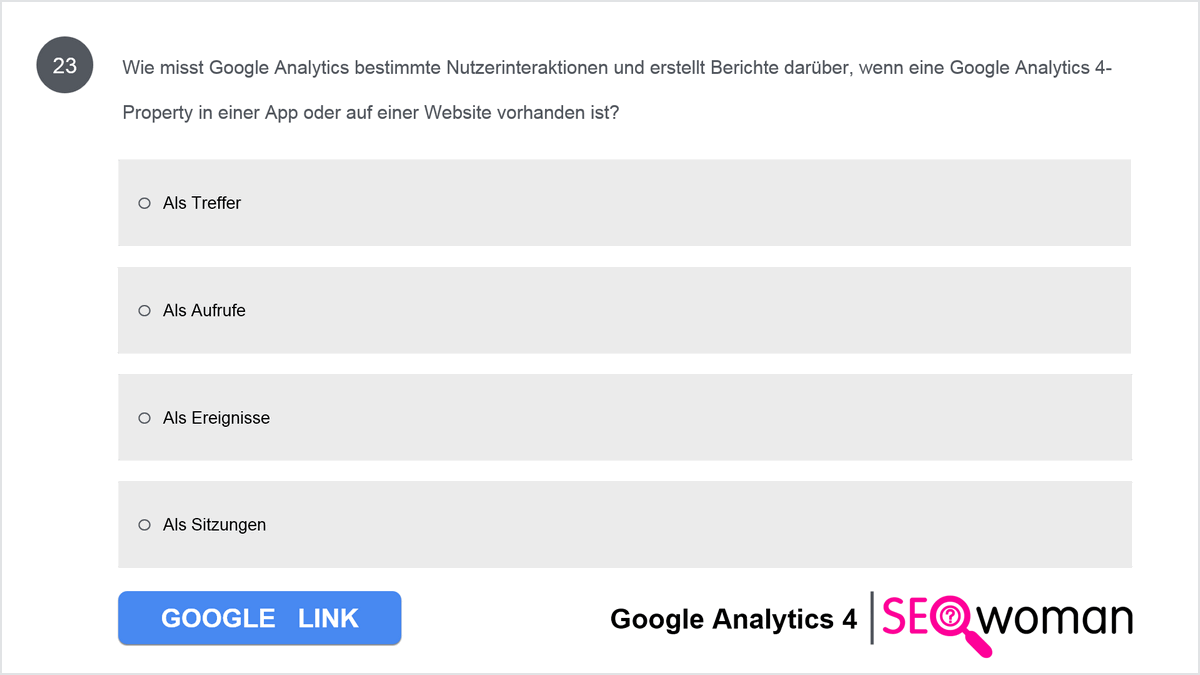Click the word "LINK" on the blue button
1200x675 pixels.
click(328, 618)
